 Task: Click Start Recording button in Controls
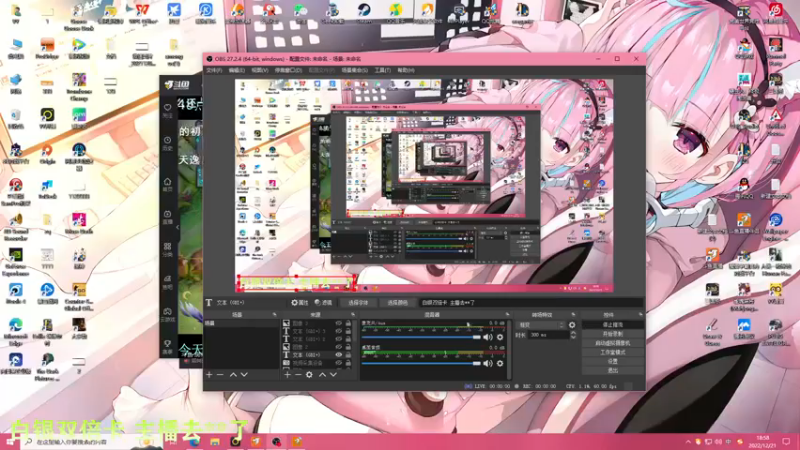click(613, 334)
